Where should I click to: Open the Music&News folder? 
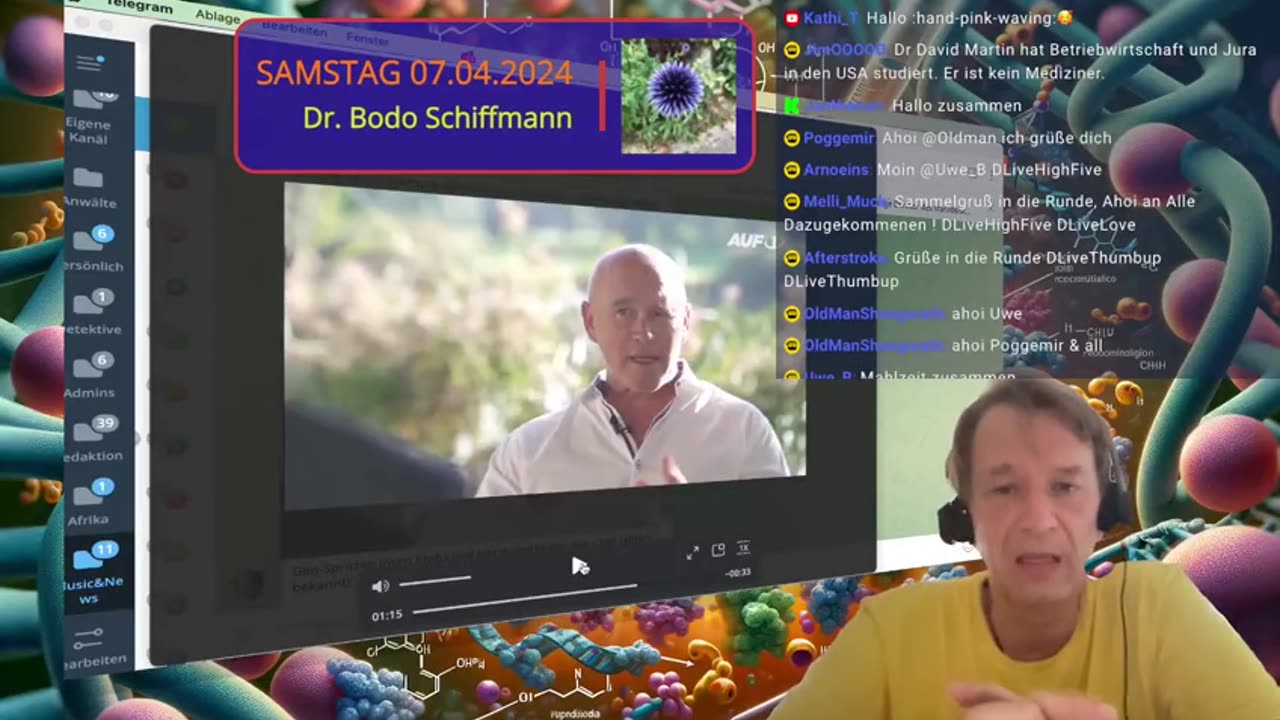(x=92, y=571)
